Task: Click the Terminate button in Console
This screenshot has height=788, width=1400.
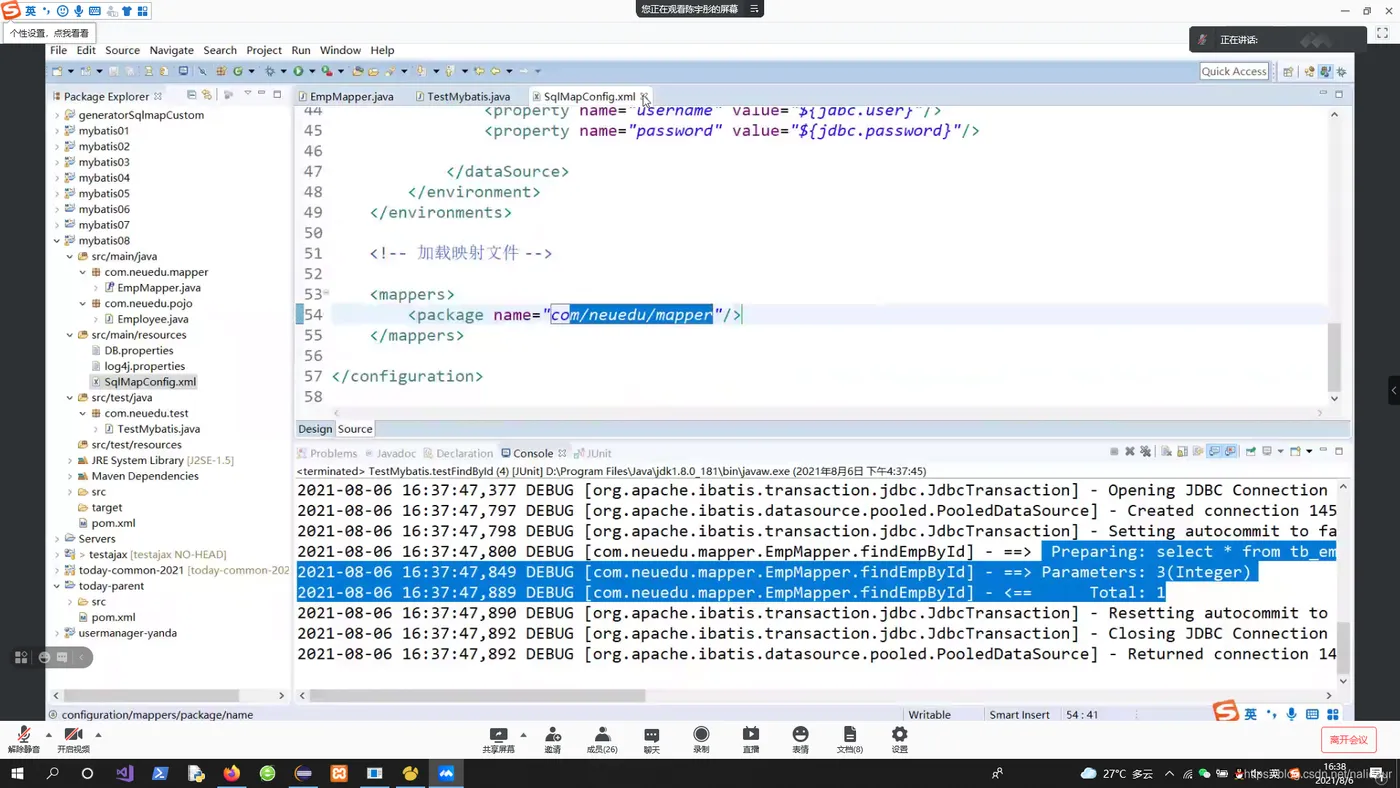Action: 1114,452
